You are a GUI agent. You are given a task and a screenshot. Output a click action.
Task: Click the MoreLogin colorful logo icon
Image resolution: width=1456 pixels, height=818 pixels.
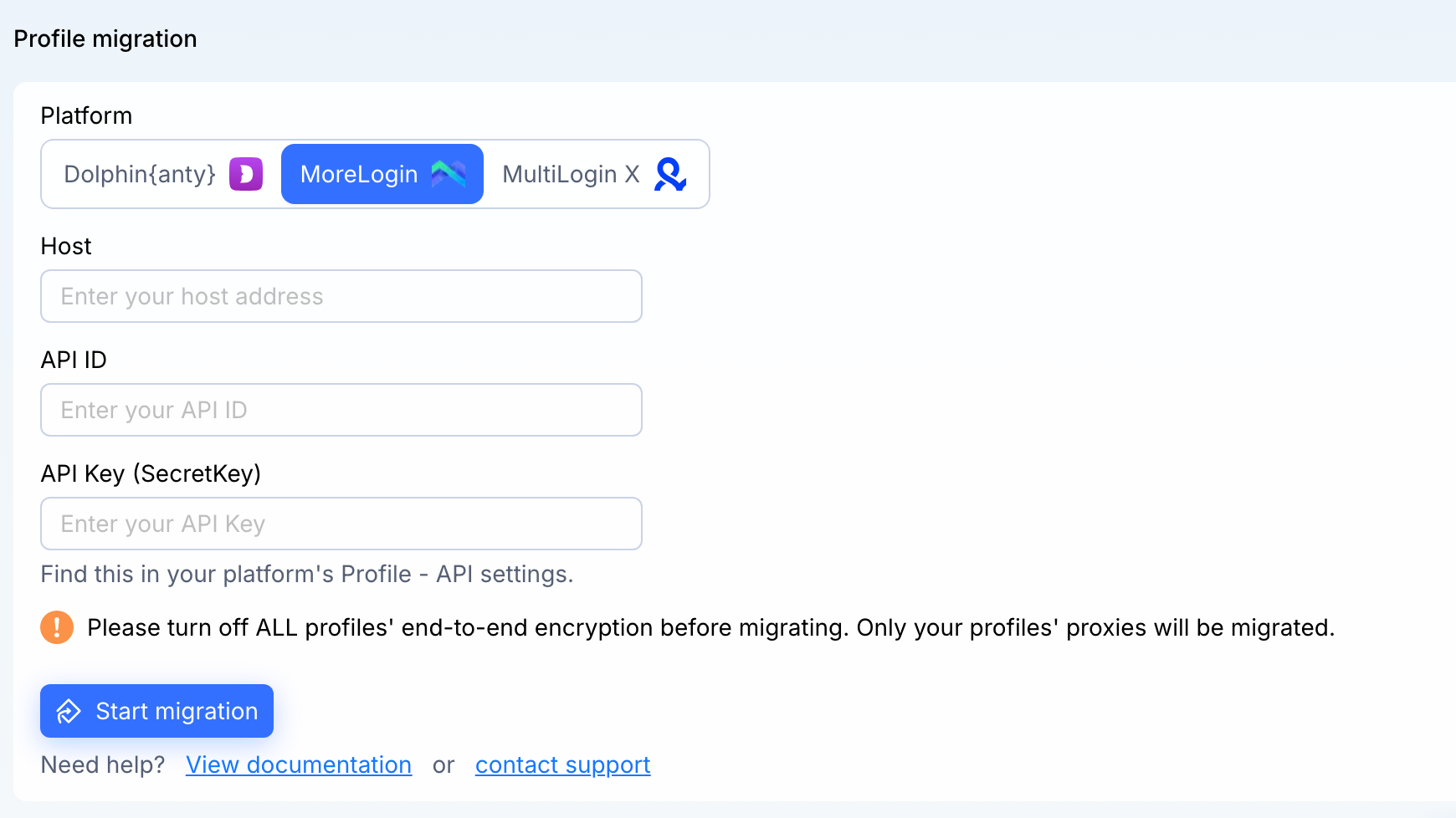click(x=449, y=174)
